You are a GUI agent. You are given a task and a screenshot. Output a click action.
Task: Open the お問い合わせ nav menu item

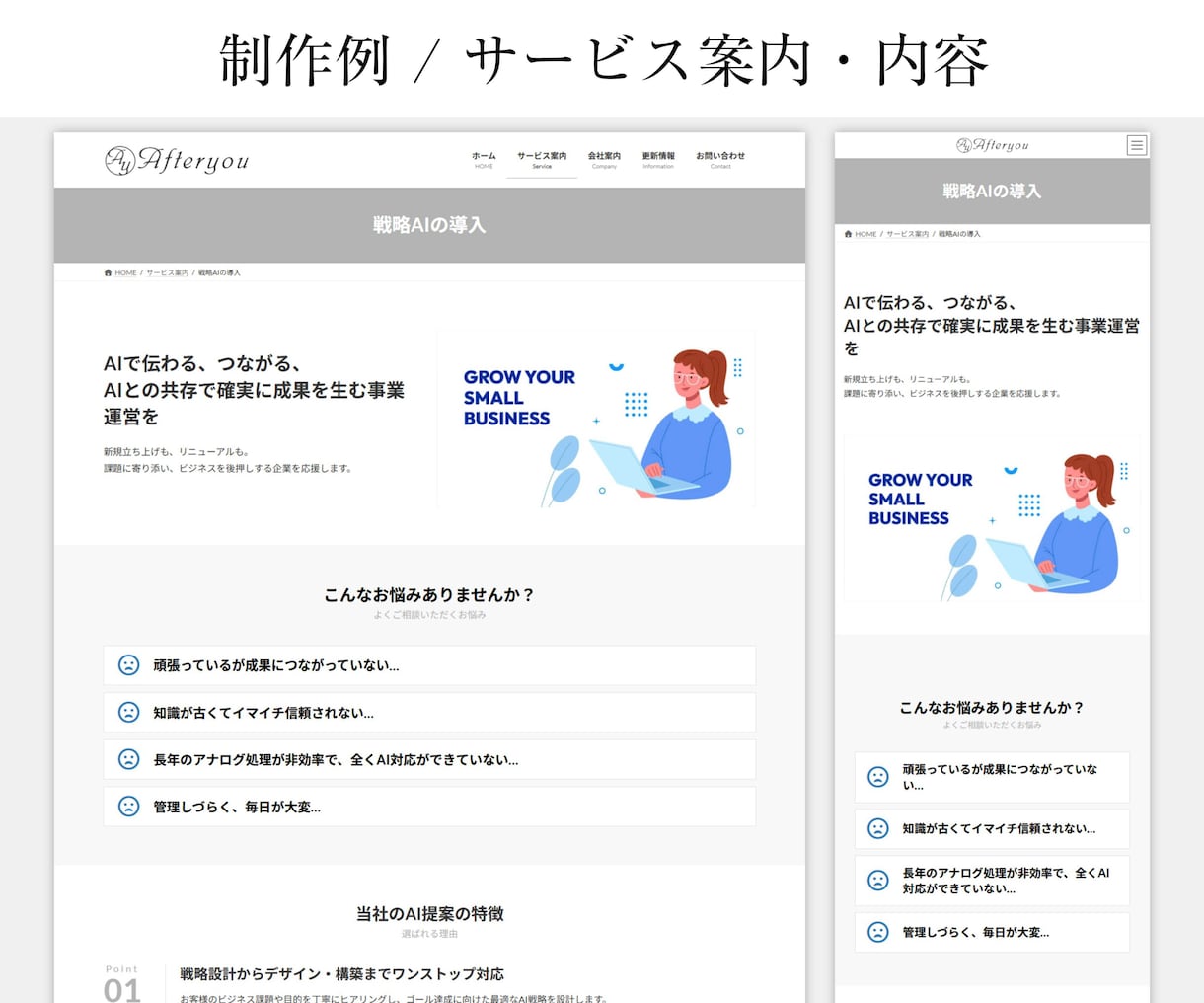[720, 160]
